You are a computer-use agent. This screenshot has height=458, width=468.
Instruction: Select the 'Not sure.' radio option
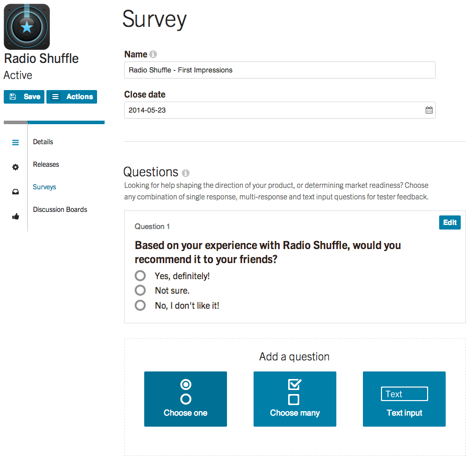point(140,290)
